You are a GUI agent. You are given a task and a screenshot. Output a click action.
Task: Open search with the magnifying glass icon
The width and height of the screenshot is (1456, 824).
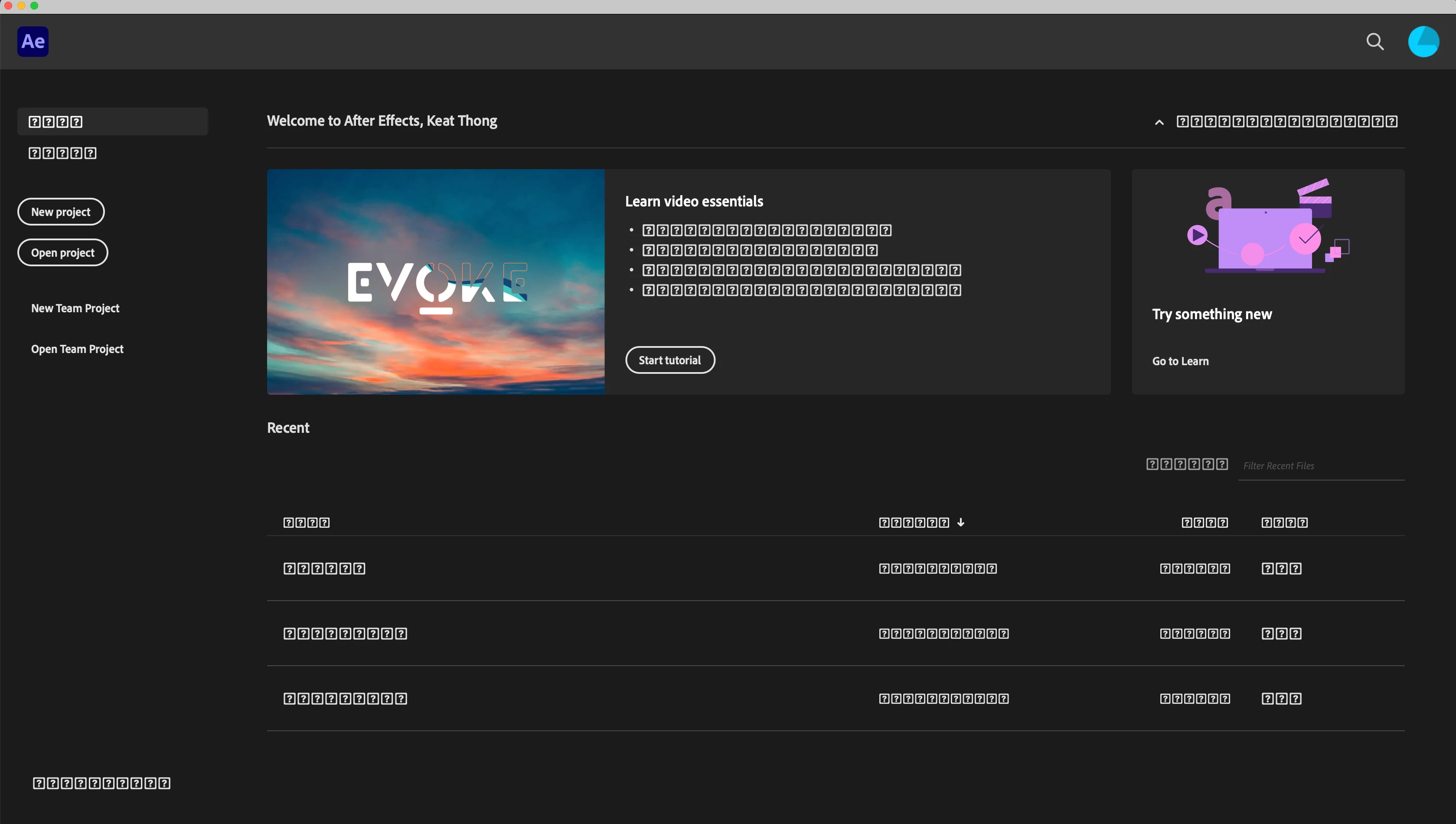1374,41
